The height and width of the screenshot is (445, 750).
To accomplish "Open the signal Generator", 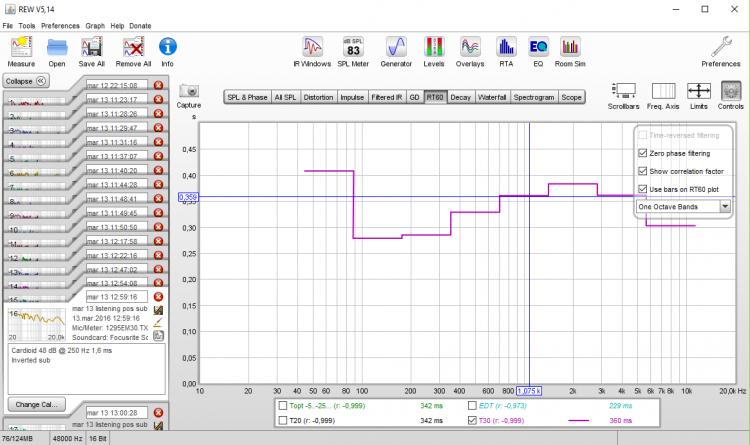I will (396, 52).
